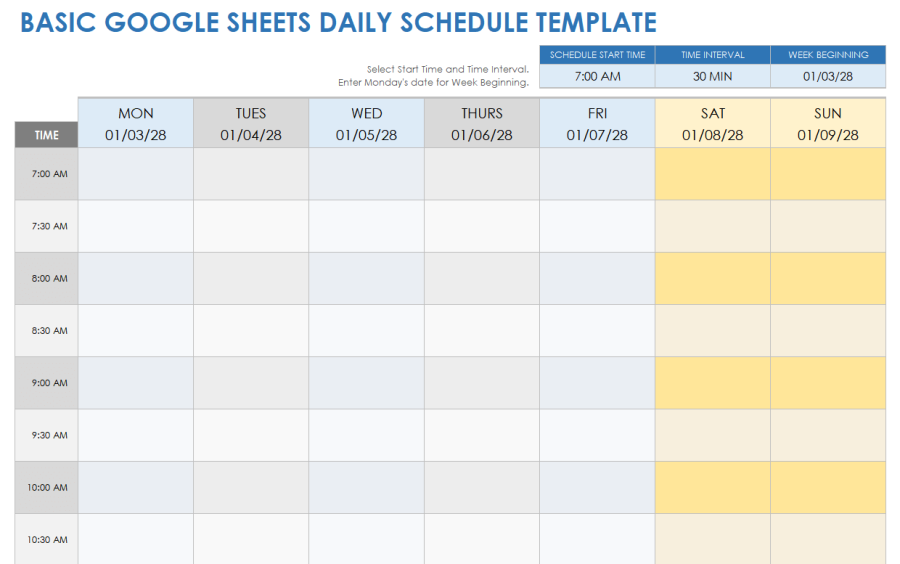
Task: Click the FRI 01/07/28 header cell
Action: pos(597,123)
